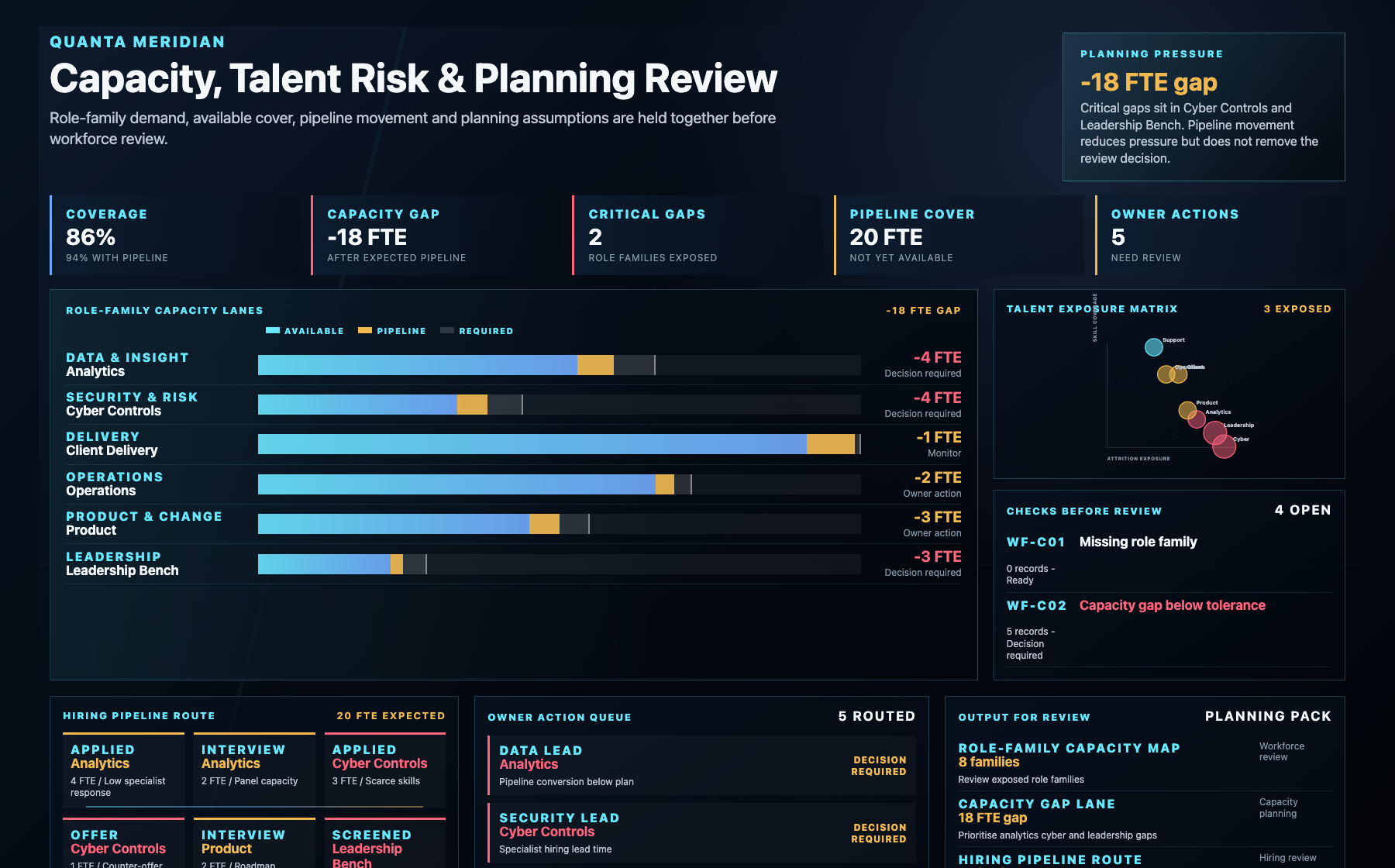Open the Hiring Pipeline Route output item

pos(1145,859)
